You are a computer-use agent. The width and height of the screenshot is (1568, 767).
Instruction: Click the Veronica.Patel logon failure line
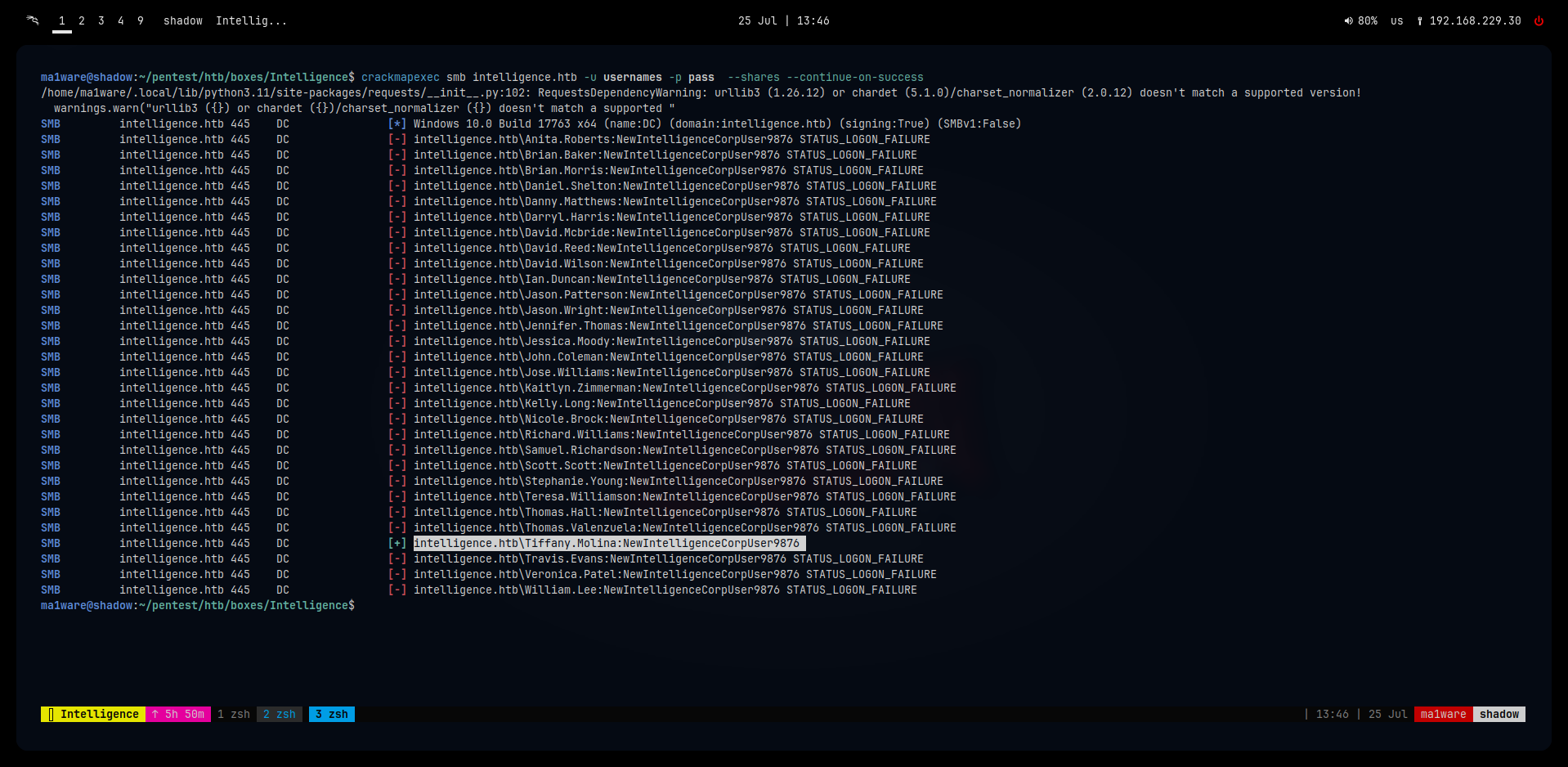point(675,575)
